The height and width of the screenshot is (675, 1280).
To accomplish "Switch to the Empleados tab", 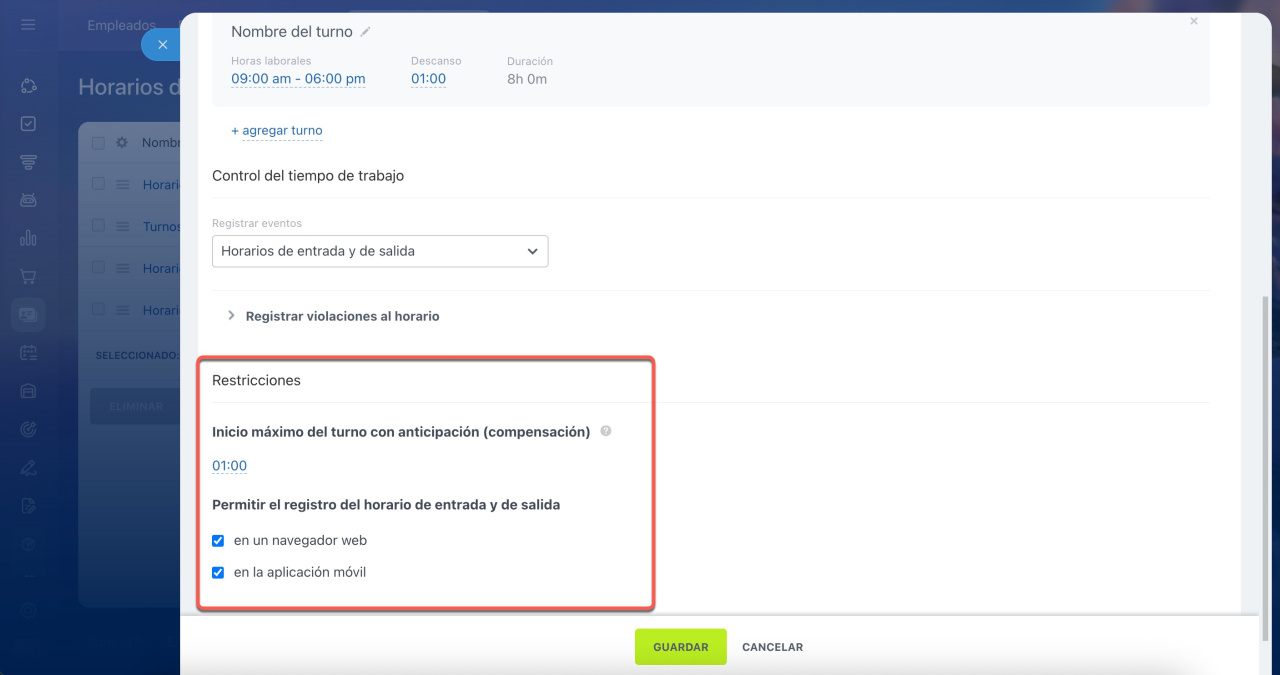I will click(122, 25).
